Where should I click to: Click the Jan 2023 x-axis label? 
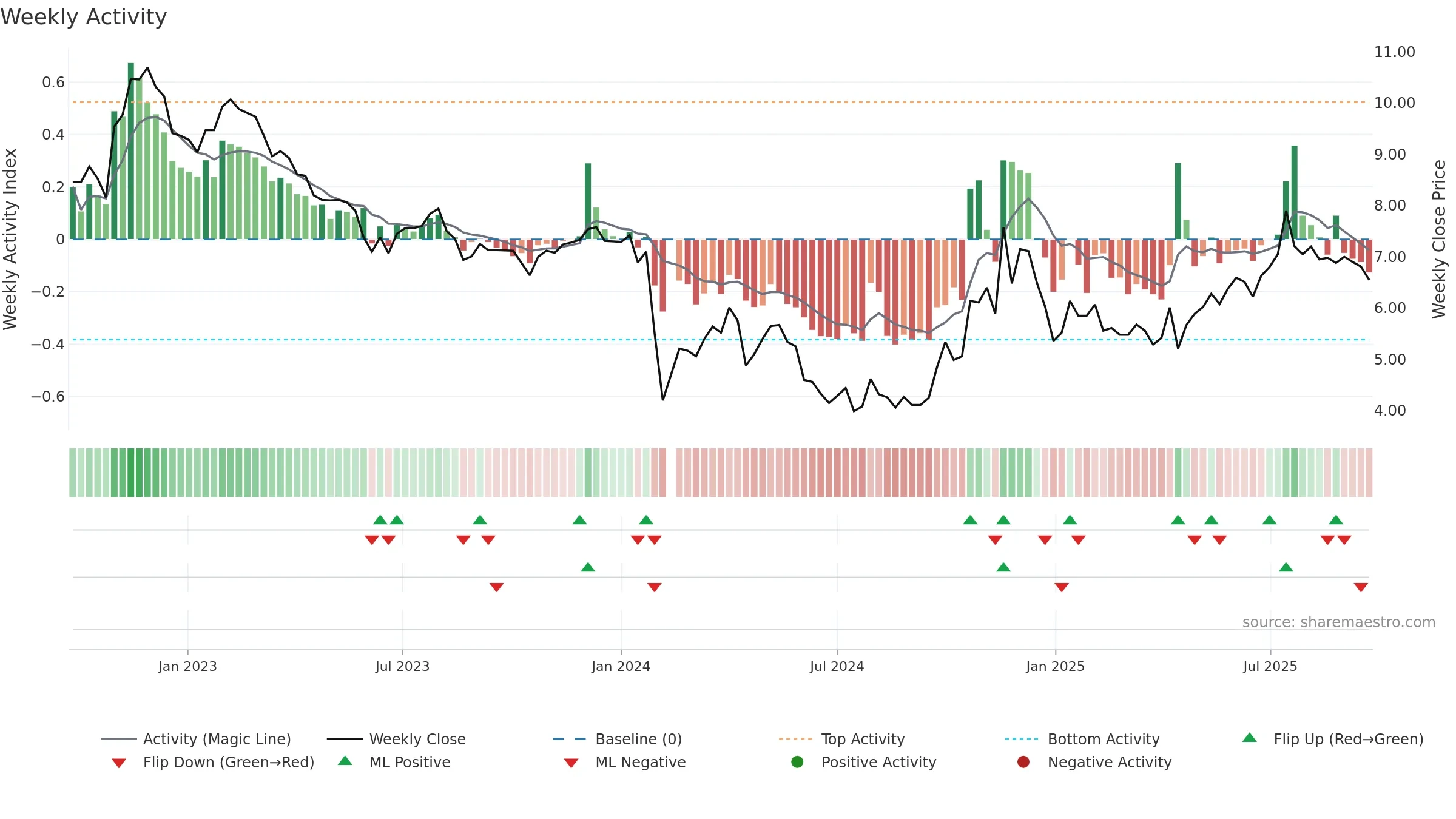point(187,666)
